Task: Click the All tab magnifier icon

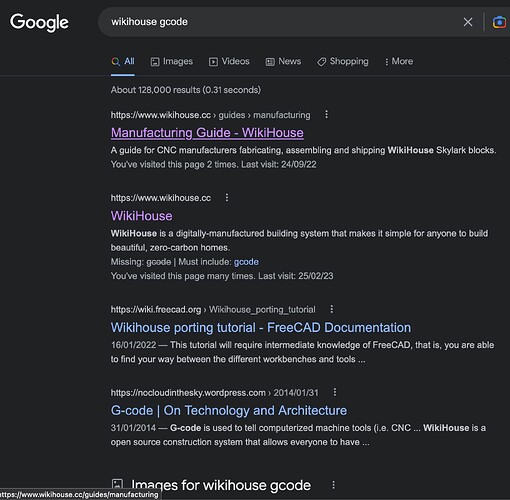Action: click(x=115, y=62)
